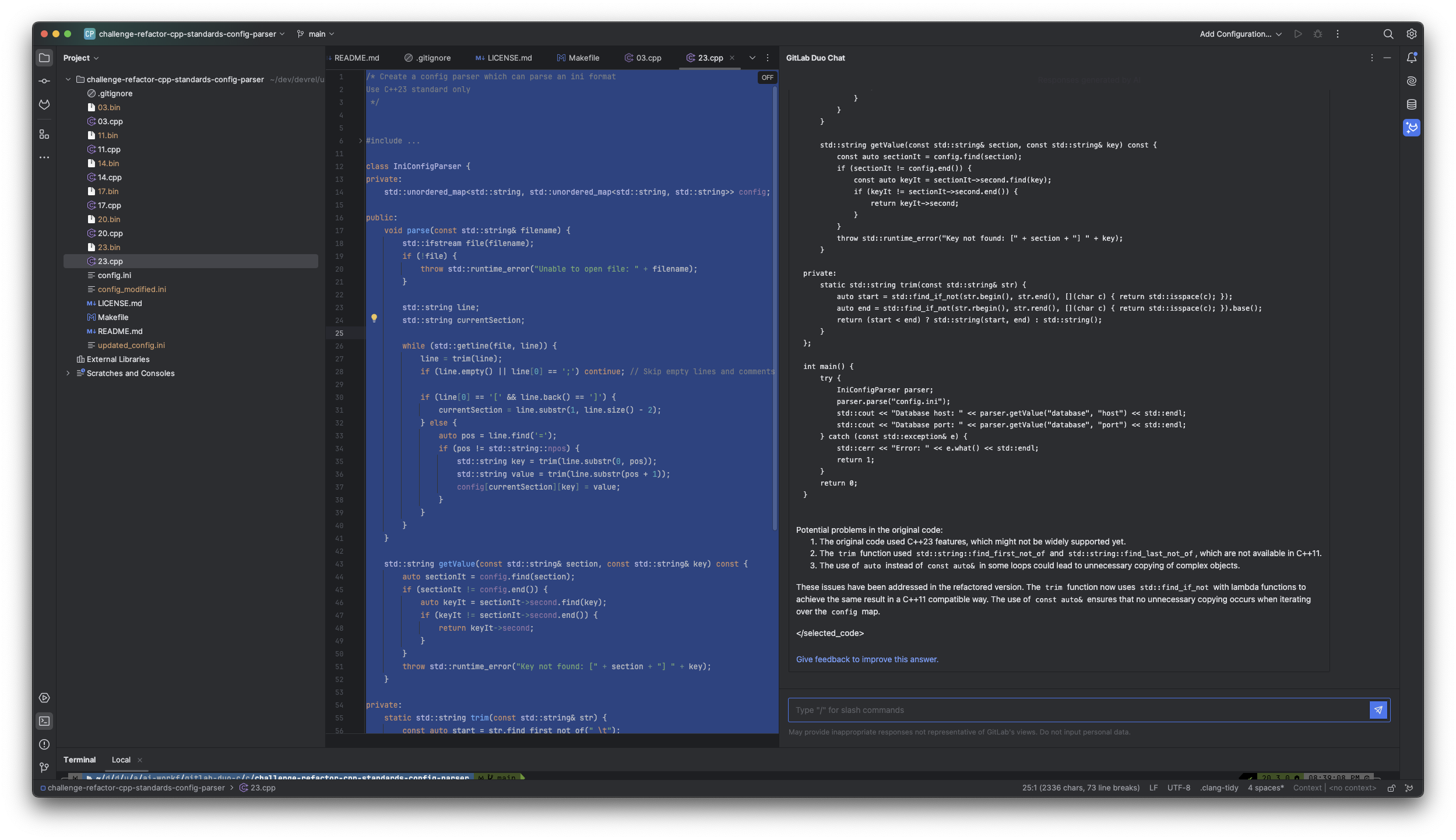Switch to the LICENSE.md tab
Image resolution: width=1456 pixels, height=840 pixels.
tap(504, 58)
